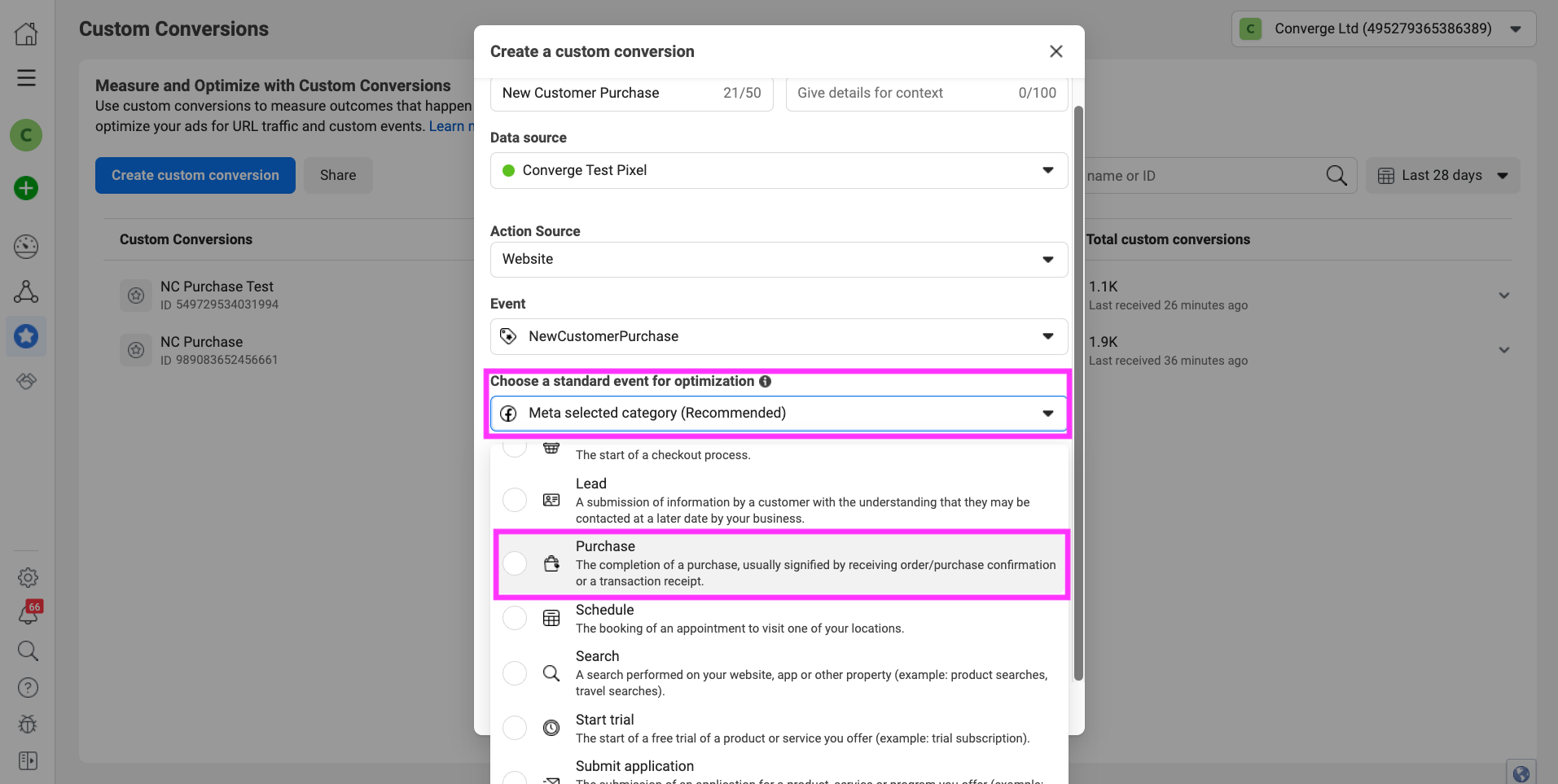
Task: Select the checkout process radio option
Action: coord(515,448)
